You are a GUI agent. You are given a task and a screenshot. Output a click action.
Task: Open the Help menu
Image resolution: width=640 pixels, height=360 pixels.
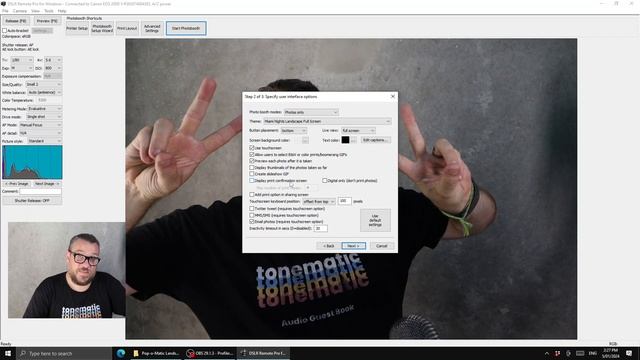[x=62, y=11]
